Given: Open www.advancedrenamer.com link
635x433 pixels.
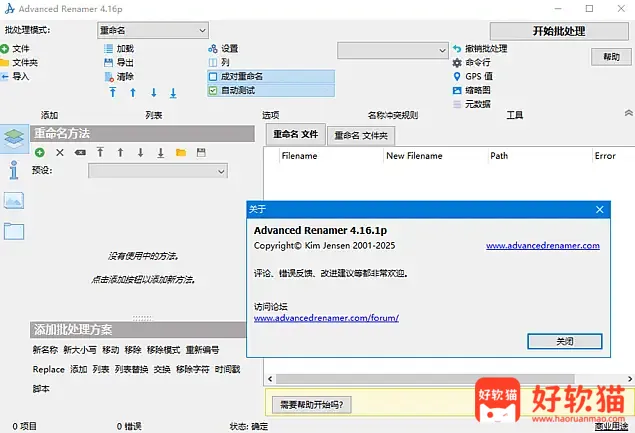Looking at the screenshot, I should (543, 245).
